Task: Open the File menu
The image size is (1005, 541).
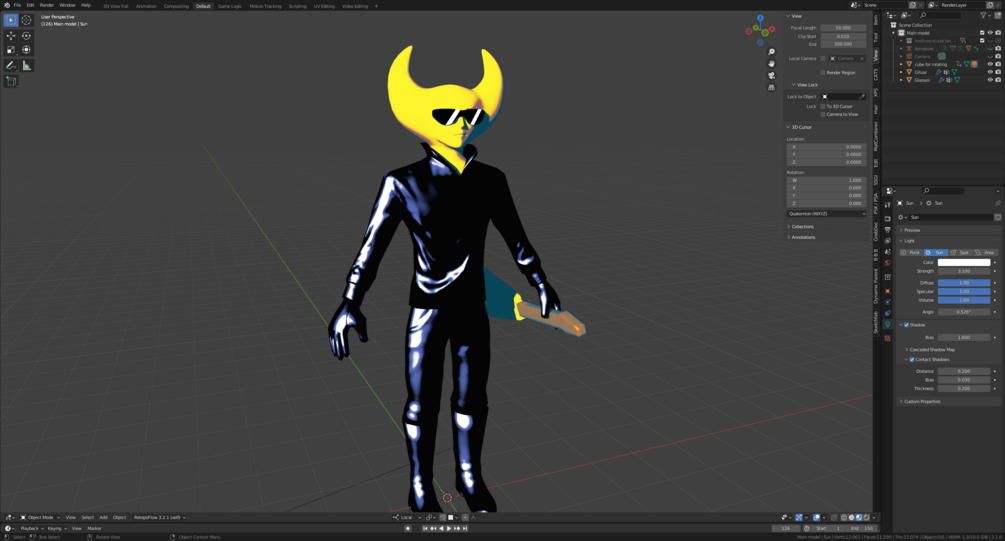Action: [17, 5]
